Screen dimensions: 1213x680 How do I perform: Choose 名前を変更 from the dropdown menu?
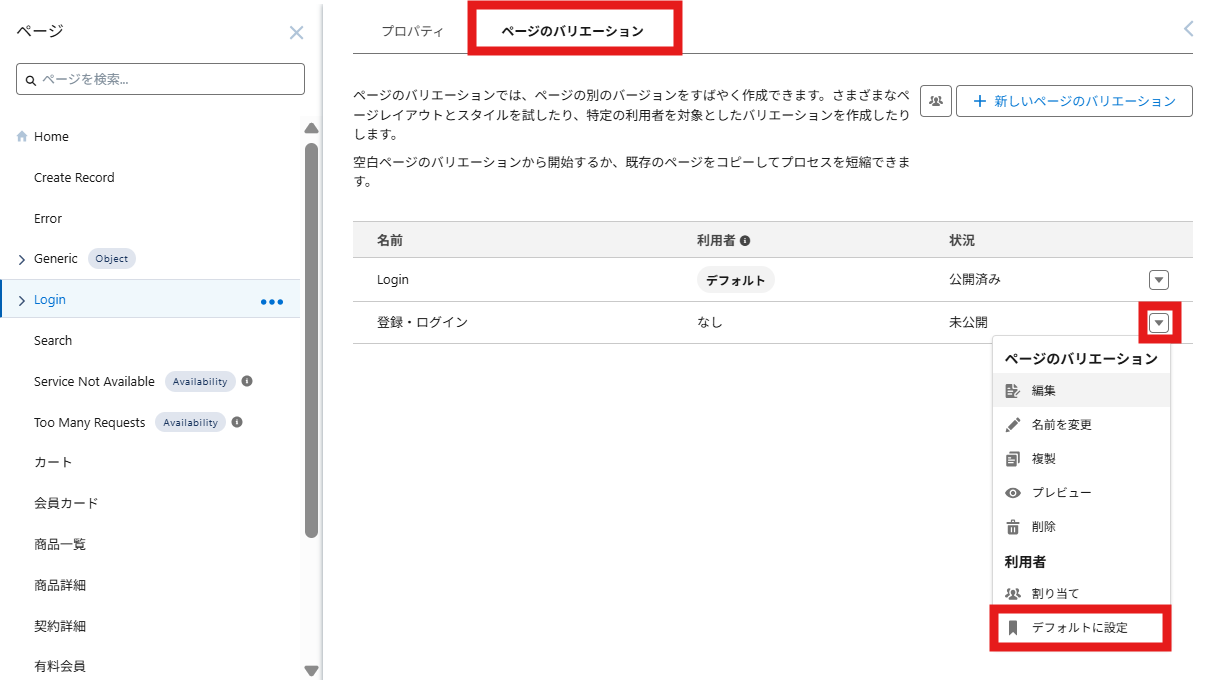point(1061,425)
